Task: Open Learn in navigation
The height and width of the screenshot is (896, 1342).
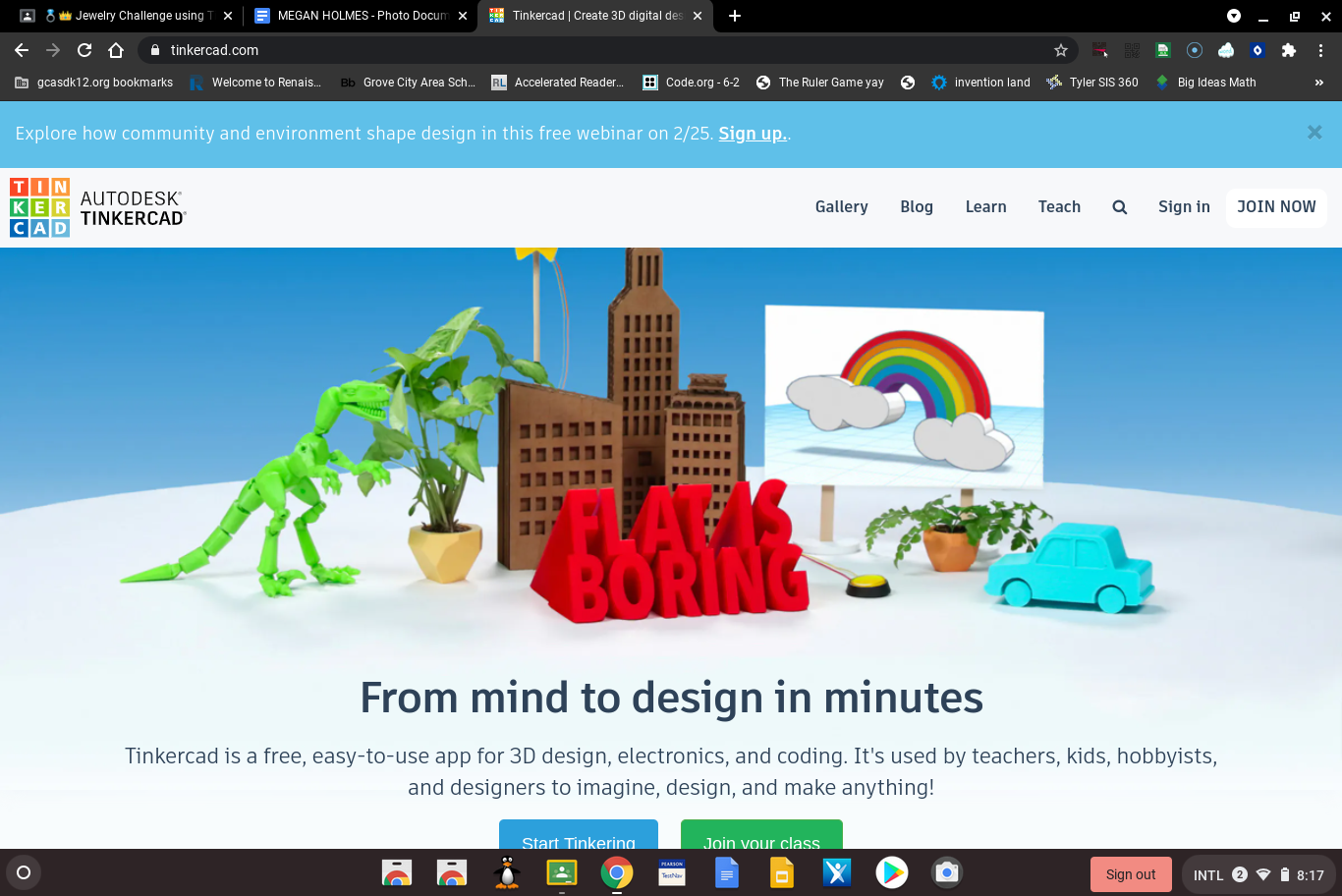Action: [986, 207]
